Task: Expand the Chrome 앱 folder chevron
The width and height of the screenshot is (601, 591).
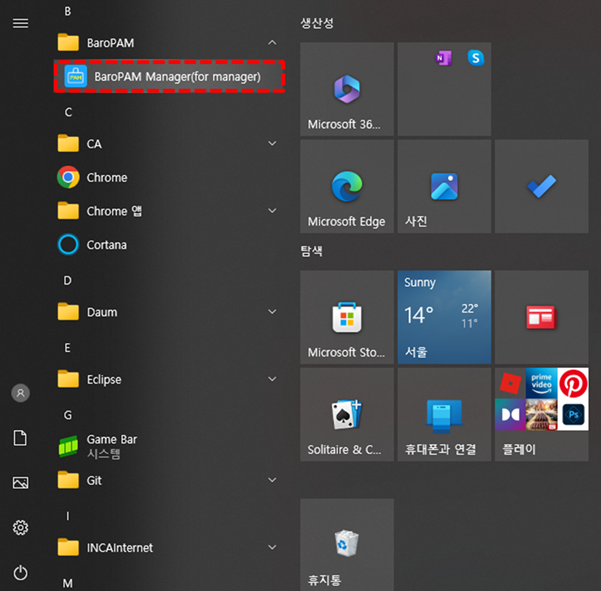Action: click(x=272, y=211)
